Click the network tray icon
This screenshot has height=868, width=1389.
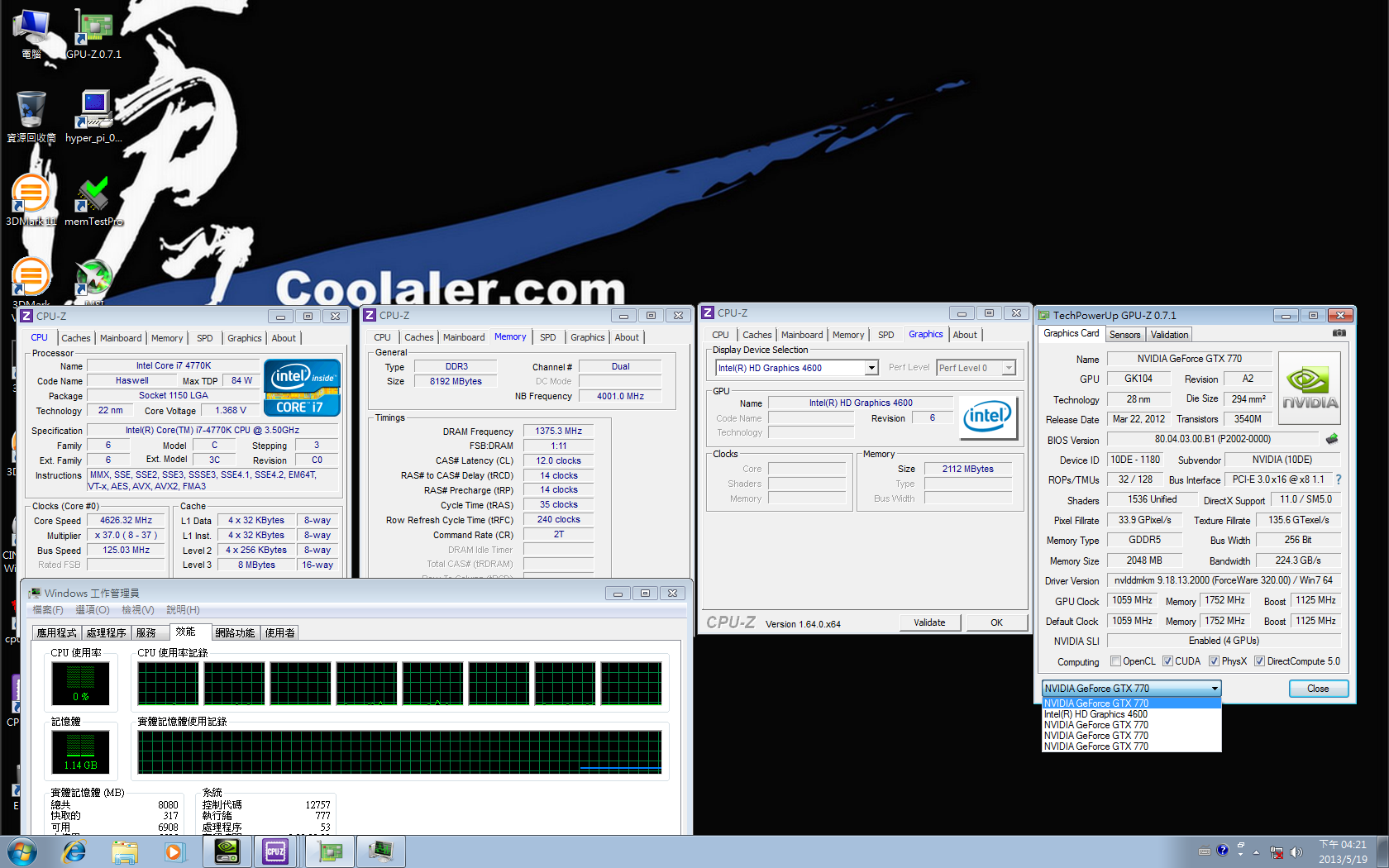1277,851
